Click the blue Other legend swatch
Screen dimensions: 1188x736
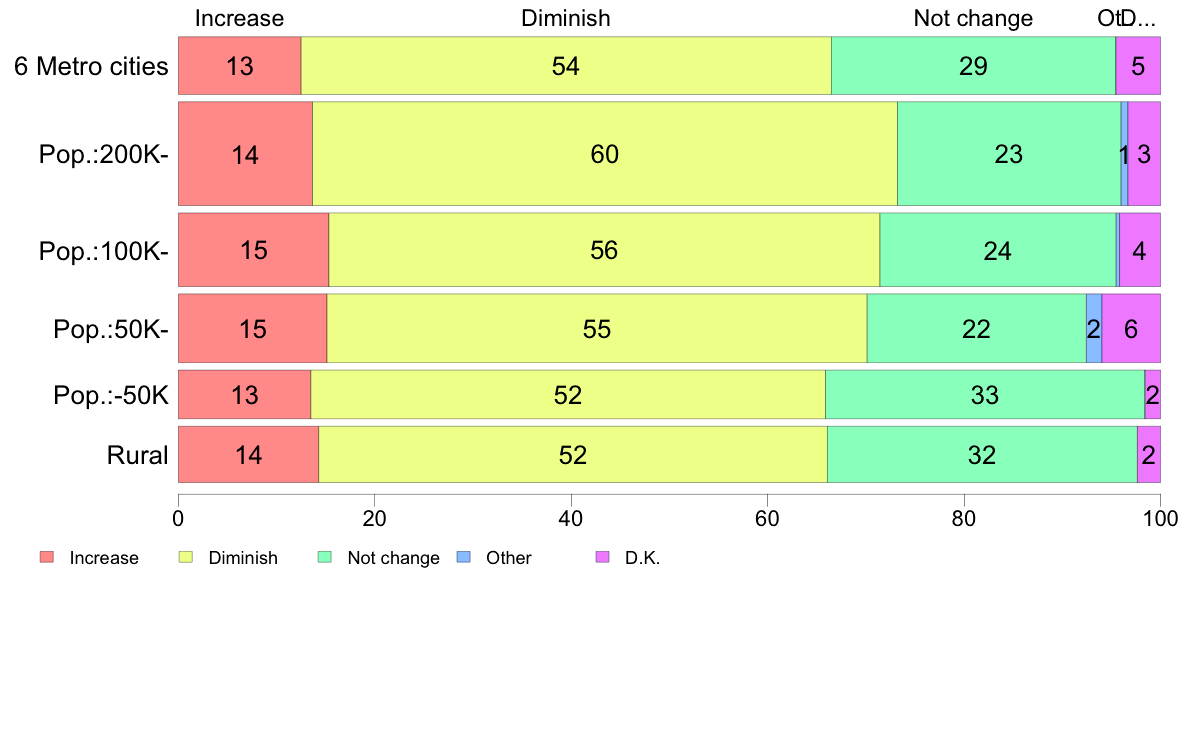[x=462, y=557]
